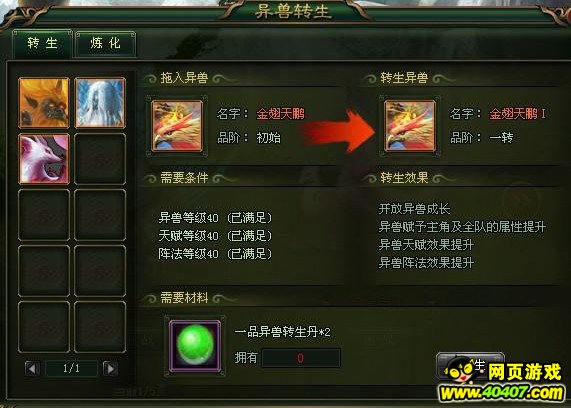Switch to the 转生 tab
571x408 pixels.
tap(43, 43)
